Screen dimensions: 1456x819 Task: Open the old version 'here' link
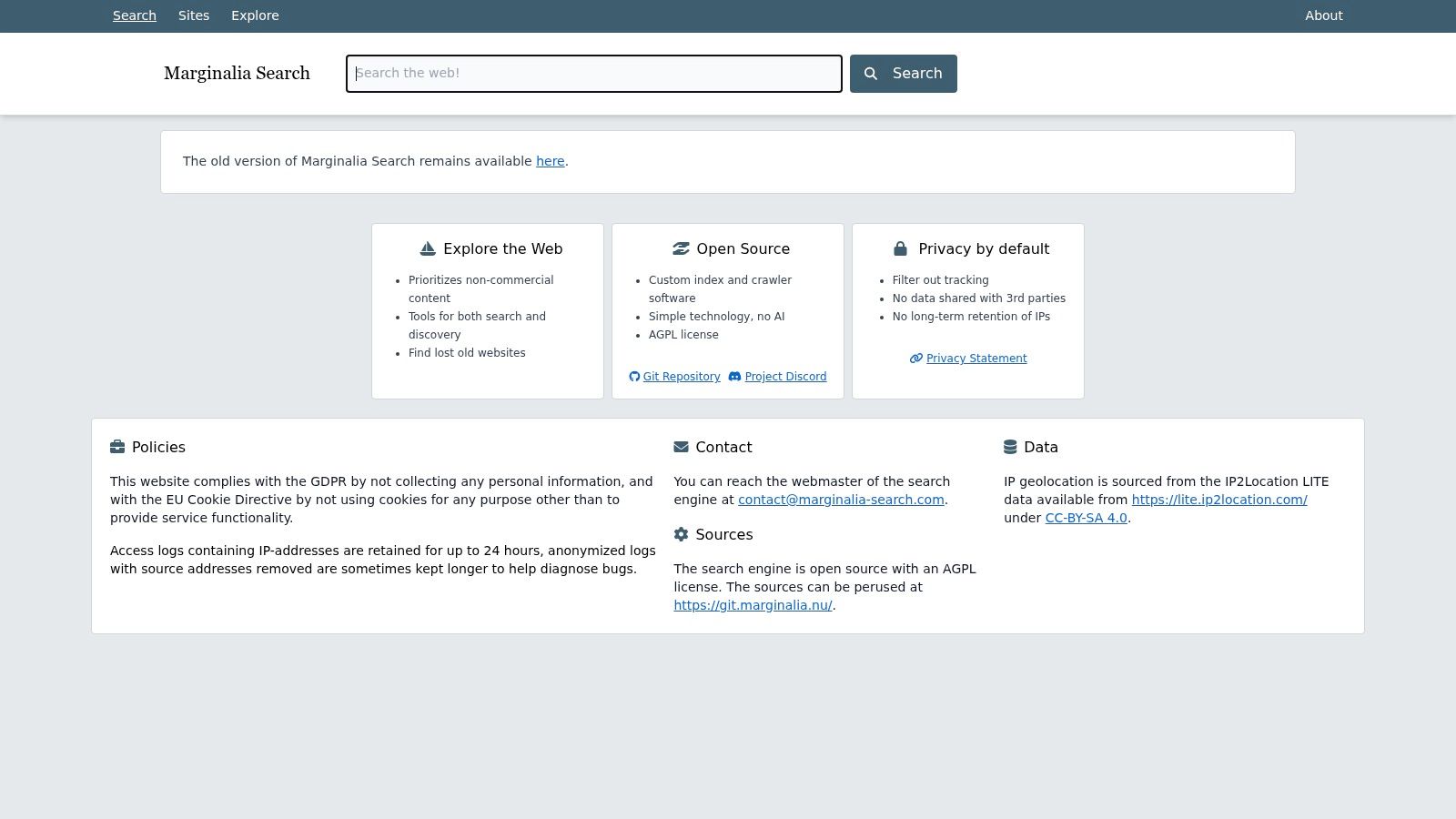tap(551, 161)
